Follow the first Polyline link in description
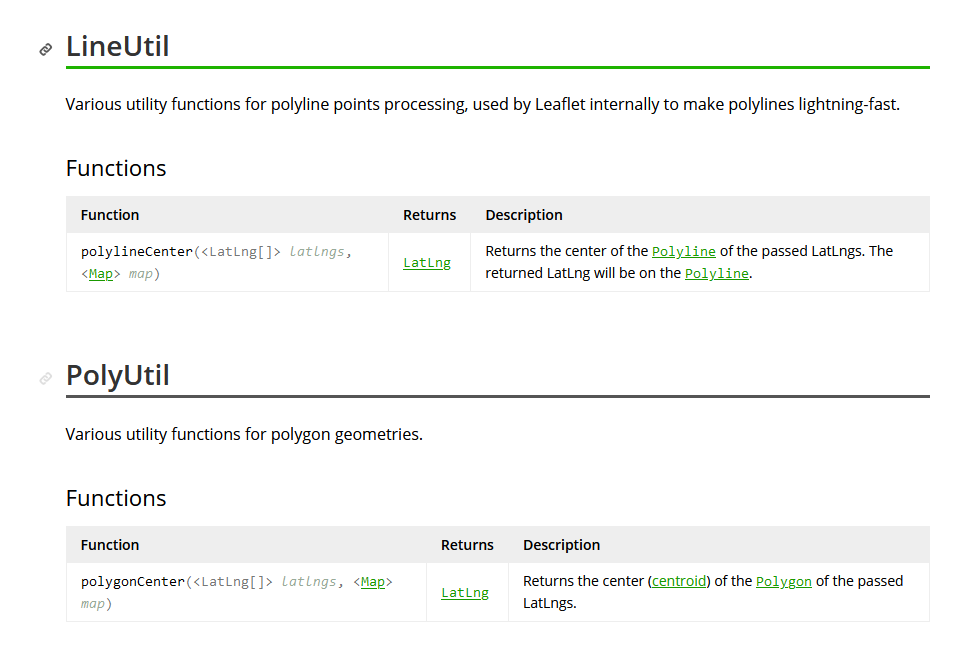This screenshot has height=645, width=968. (683, 252)
